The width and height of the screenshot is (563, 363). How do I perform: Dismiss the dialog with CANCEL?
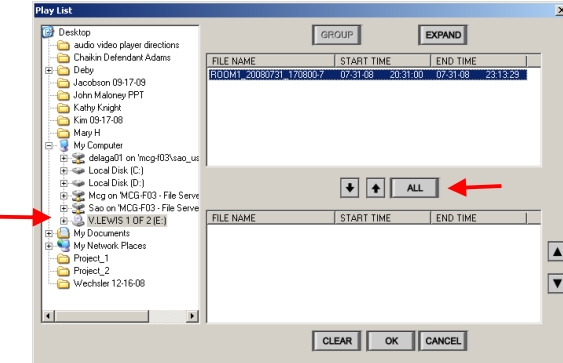[x=443, y=341]
